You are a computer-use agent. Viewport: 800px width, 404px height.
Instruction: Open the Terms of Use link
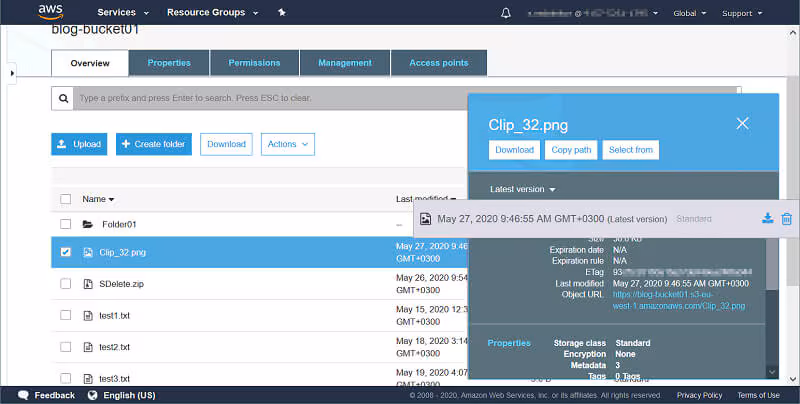758,395
